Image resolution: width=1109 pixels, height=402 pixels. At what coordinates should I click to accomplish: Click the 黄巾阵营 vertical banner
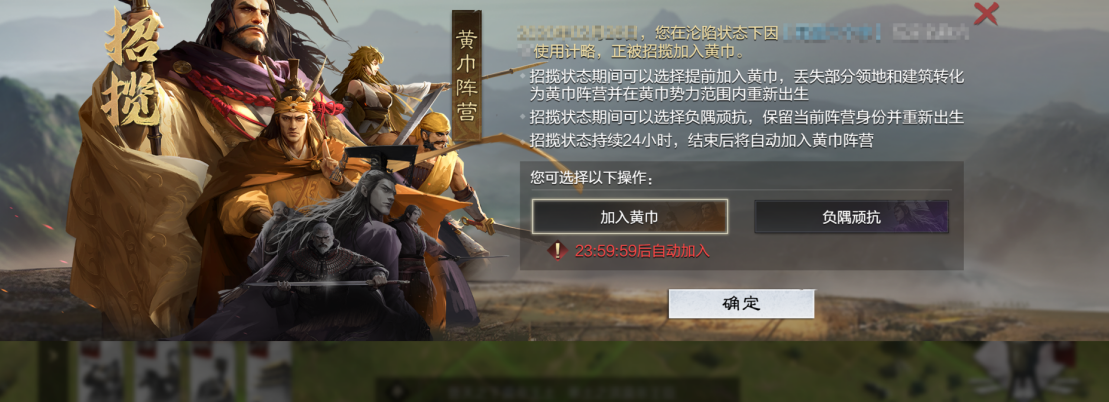[x=467, y=75]
